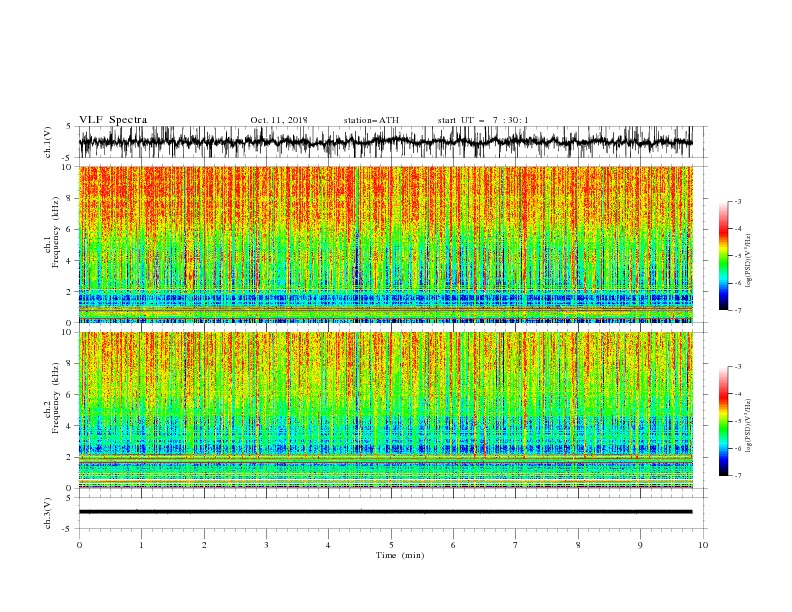Image resolution: width=792 pixels, height=612 pixels.
Task: Click the "VLF Spectra" plot title
Action: pos(113,120)
